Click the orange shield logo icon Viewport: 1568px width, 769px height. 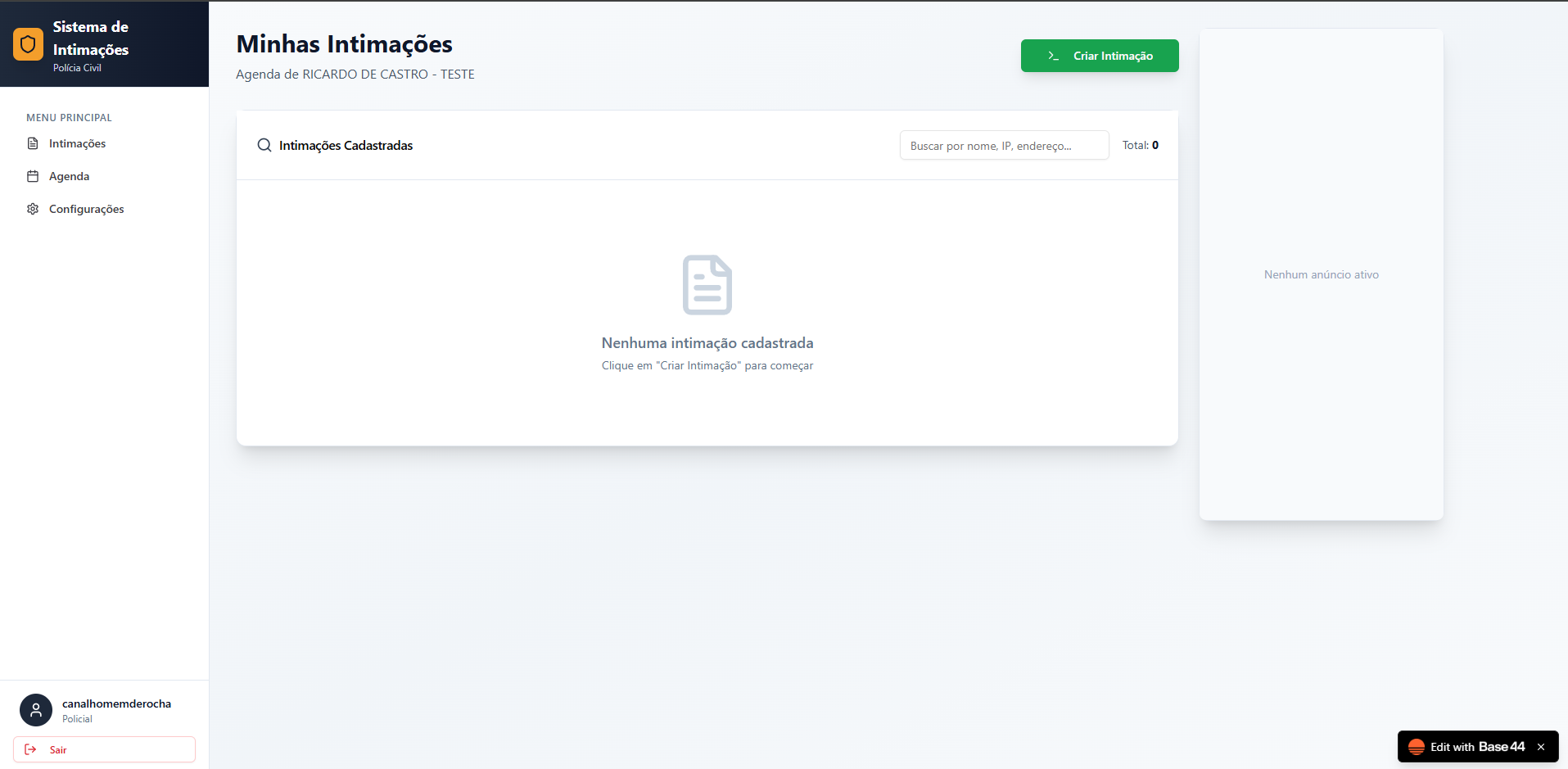(x=28, y=44)
